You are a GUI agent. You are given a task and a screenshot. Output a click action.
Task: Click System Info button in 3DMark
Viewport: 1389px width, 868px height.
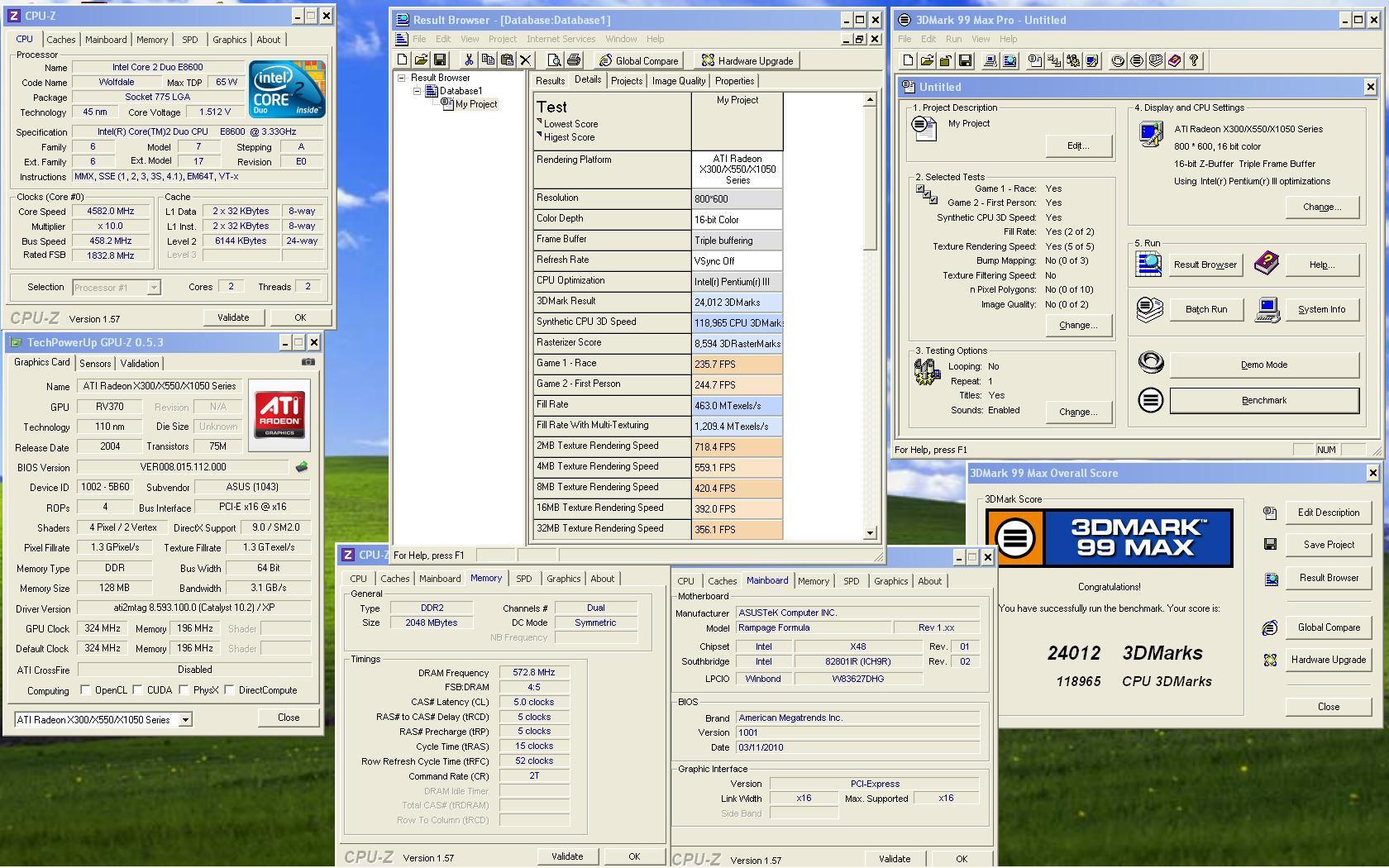click(1321, 309)
